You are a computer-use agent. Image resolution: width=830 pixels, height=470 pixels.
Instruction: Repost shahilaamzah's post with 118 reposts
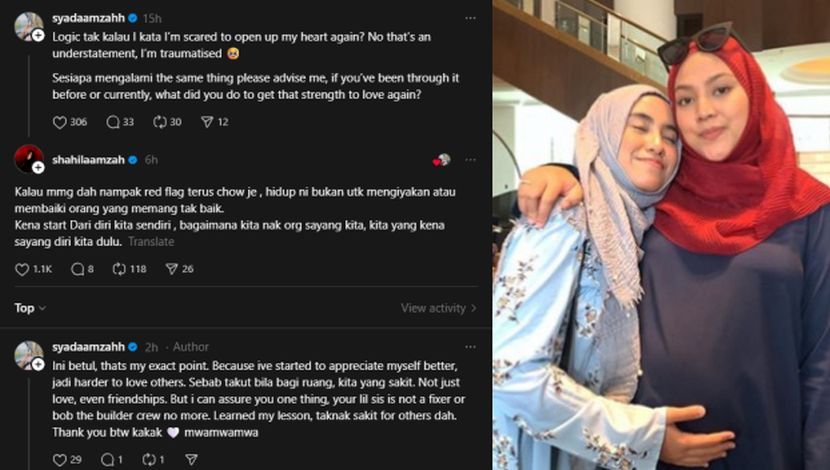(x=119, y=269)
